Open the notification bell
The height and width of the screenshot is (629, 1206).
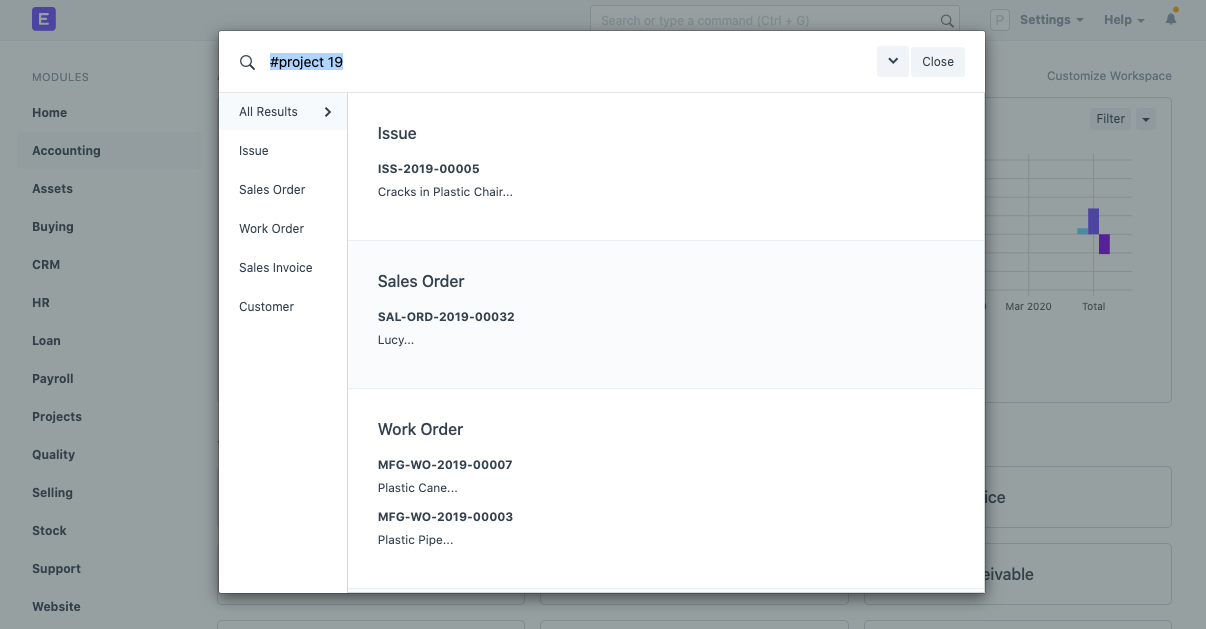[x=1170, y=18]
